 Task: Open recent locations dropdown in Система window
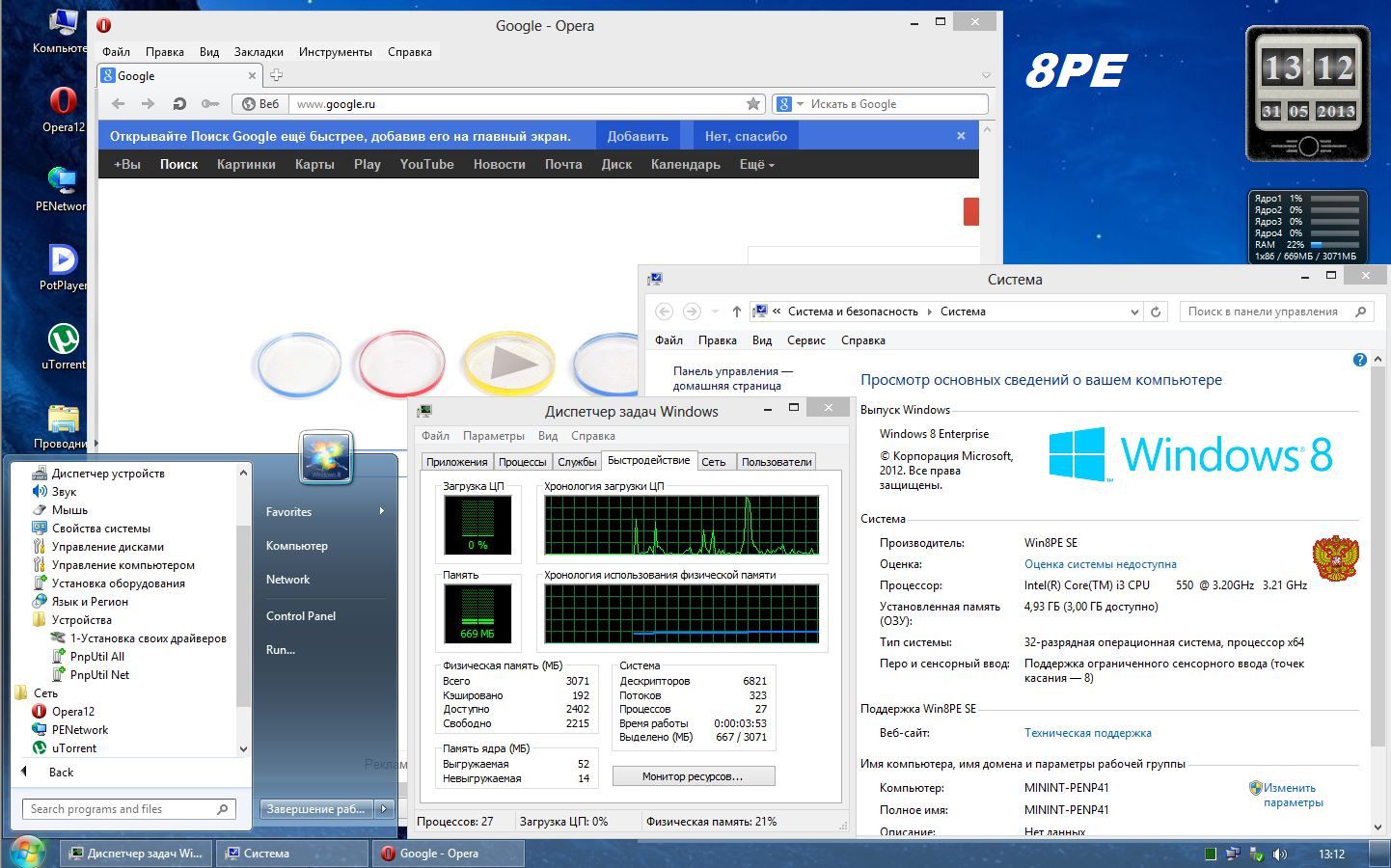tap(715, 312)
